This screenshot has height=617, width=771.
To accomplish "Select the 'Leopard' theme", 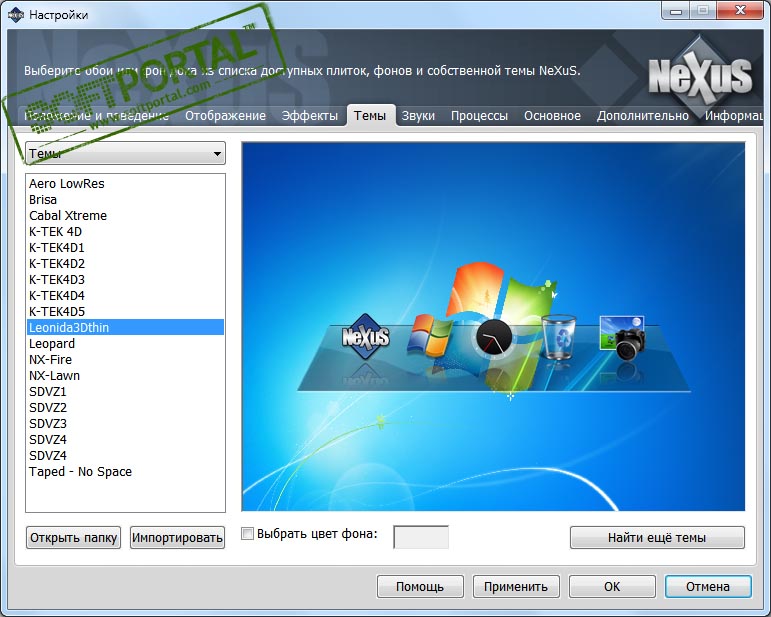I will [125, 344].
